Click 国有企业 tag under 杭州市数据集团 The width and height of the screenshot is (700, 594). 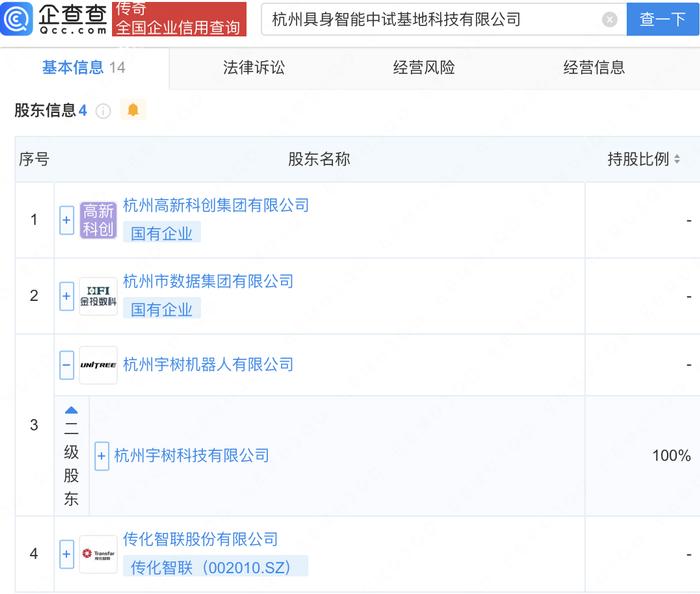point(162,309)
